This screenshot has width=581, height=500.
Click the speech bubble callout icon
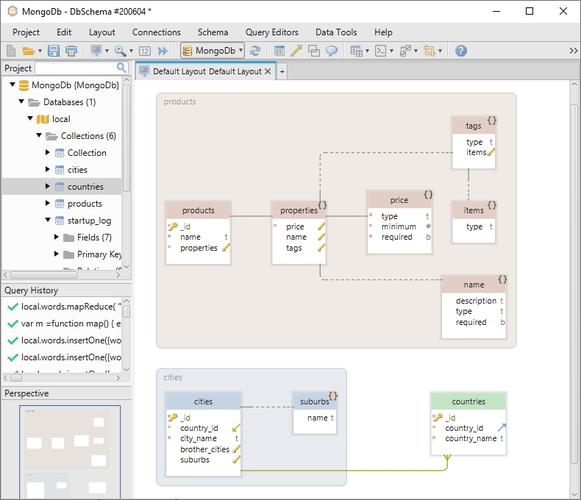332,51
